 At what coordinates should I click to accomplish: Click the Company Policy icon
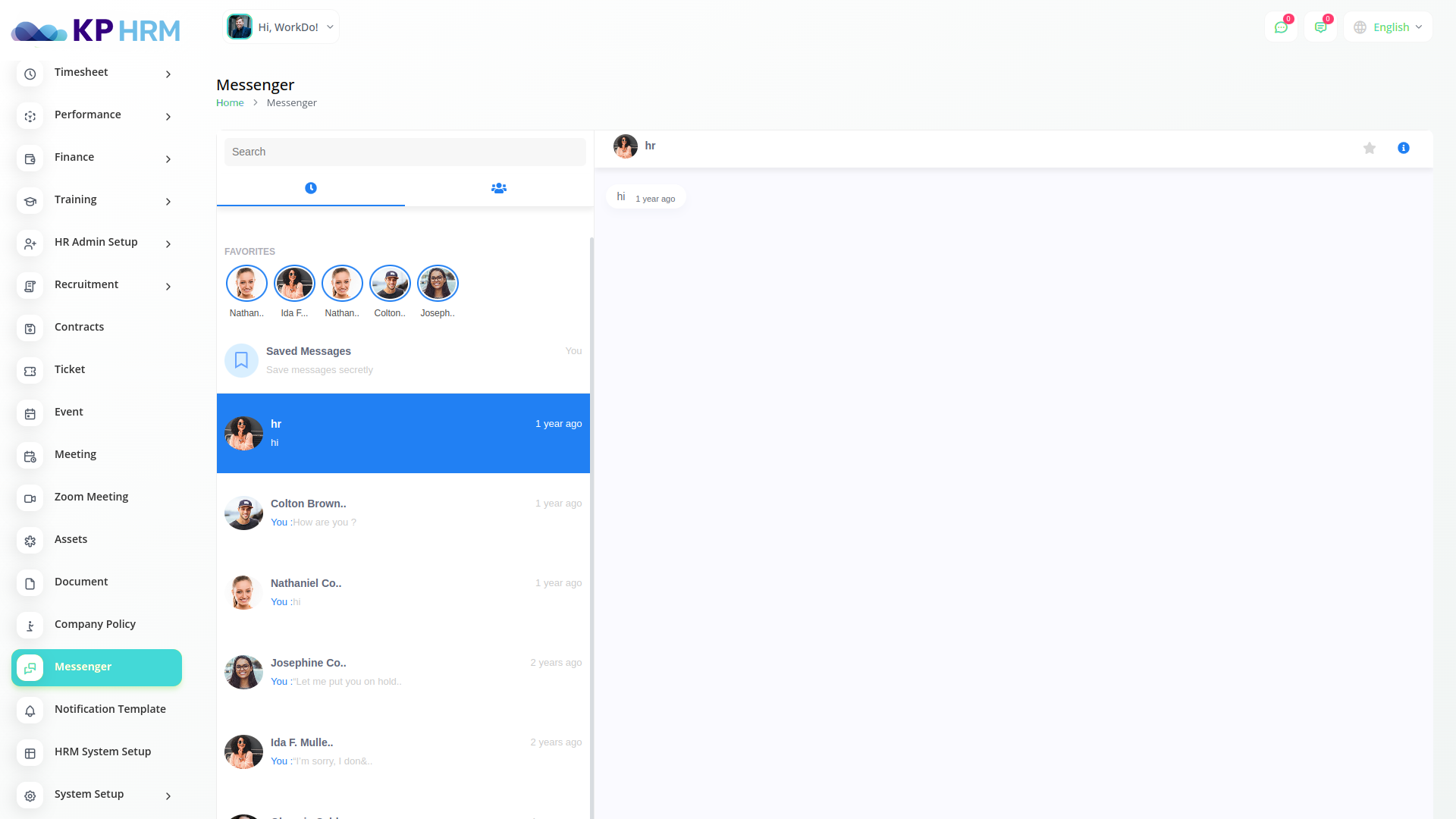30,626
